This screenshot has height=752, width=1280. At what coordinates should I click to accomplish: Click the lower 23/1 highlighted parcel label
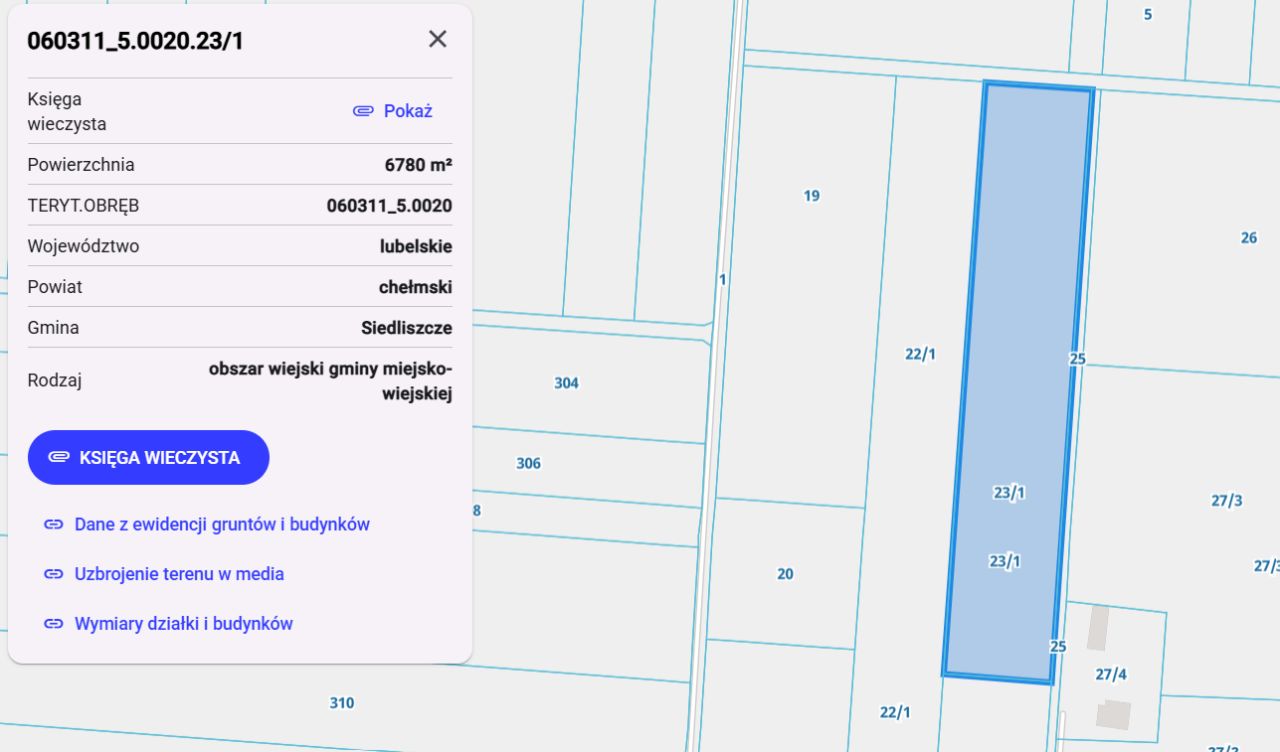1005,562
